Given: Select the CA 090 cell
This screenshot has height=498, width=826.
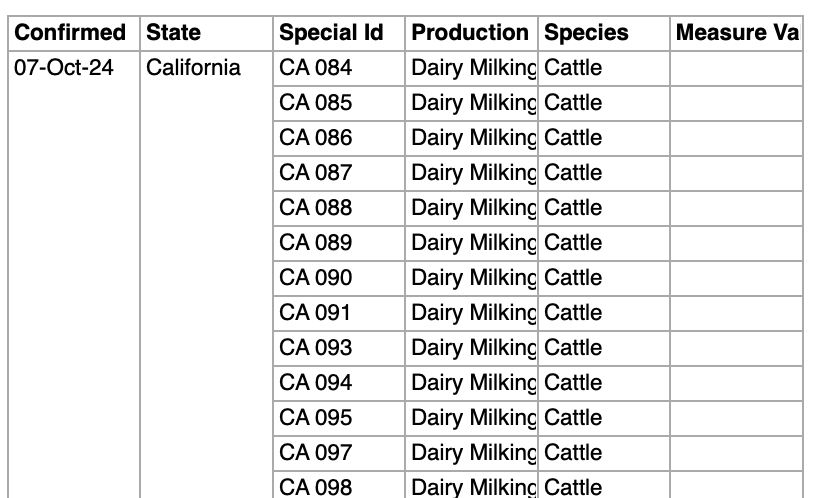Looking at the screenshot, I should point(316,278).
